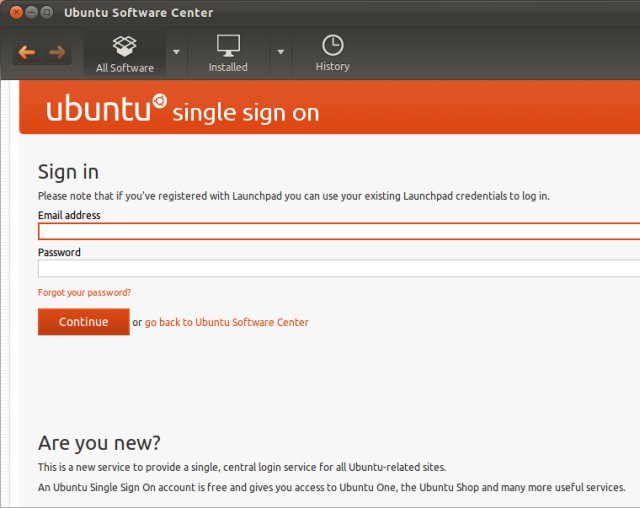Open the History view
640x508 pixels.
pyautogui.click(x=332, y=53)
